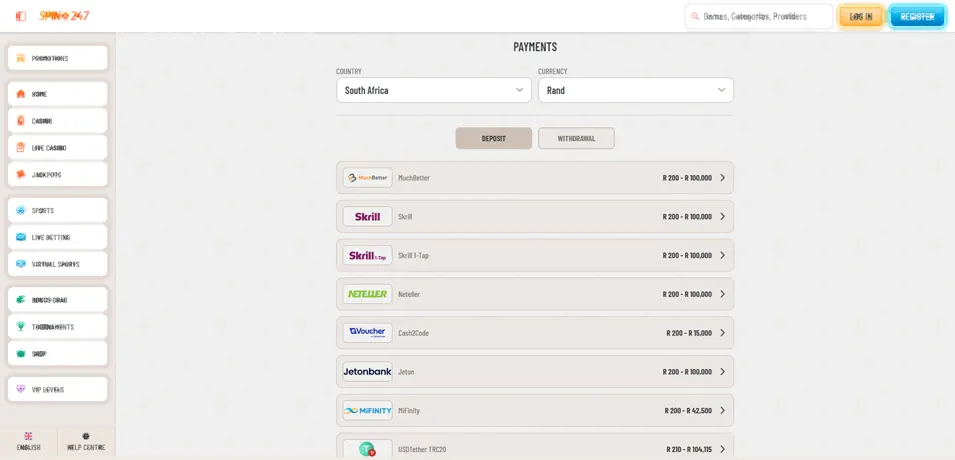
Task: Open Bonus Crab in the sidebar
Action: tap(57, 300)
